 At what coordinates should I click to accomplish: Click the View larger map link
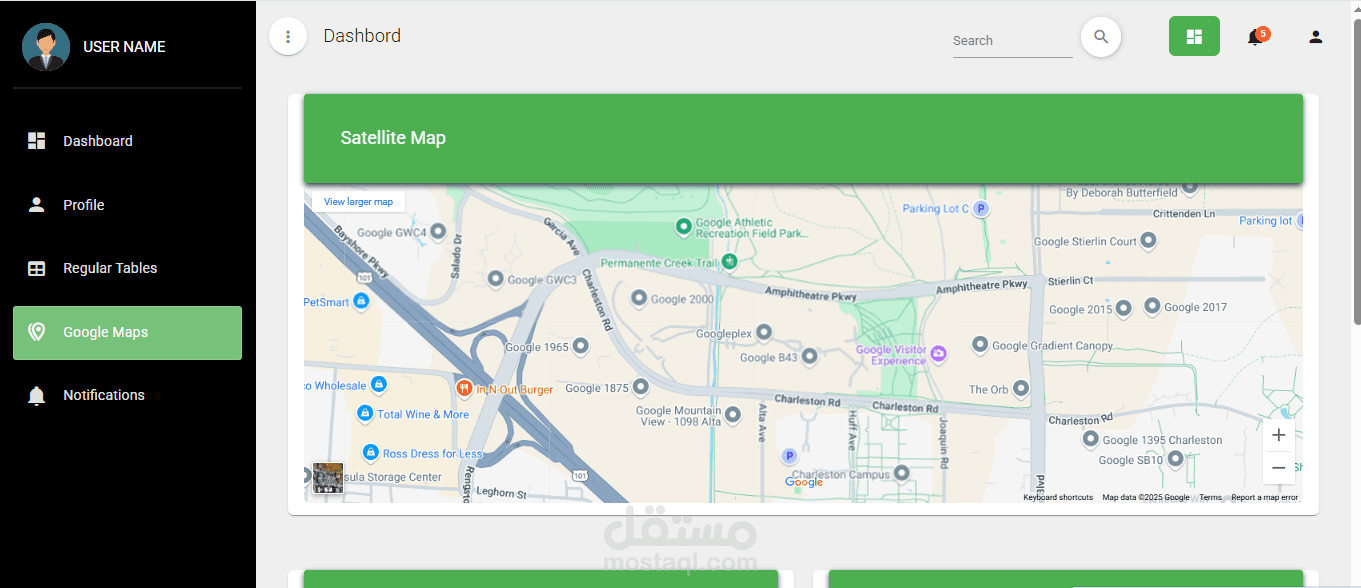[358, 201]
